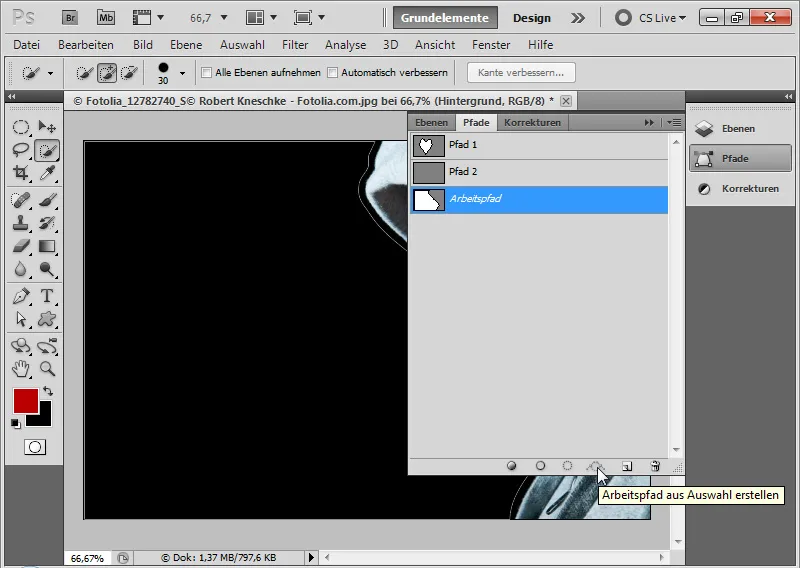This screenshot has width=800, height=568.
Task: Open the Pfade panel flyout menu
Action: pyautogui.click(x=674, y=122)
